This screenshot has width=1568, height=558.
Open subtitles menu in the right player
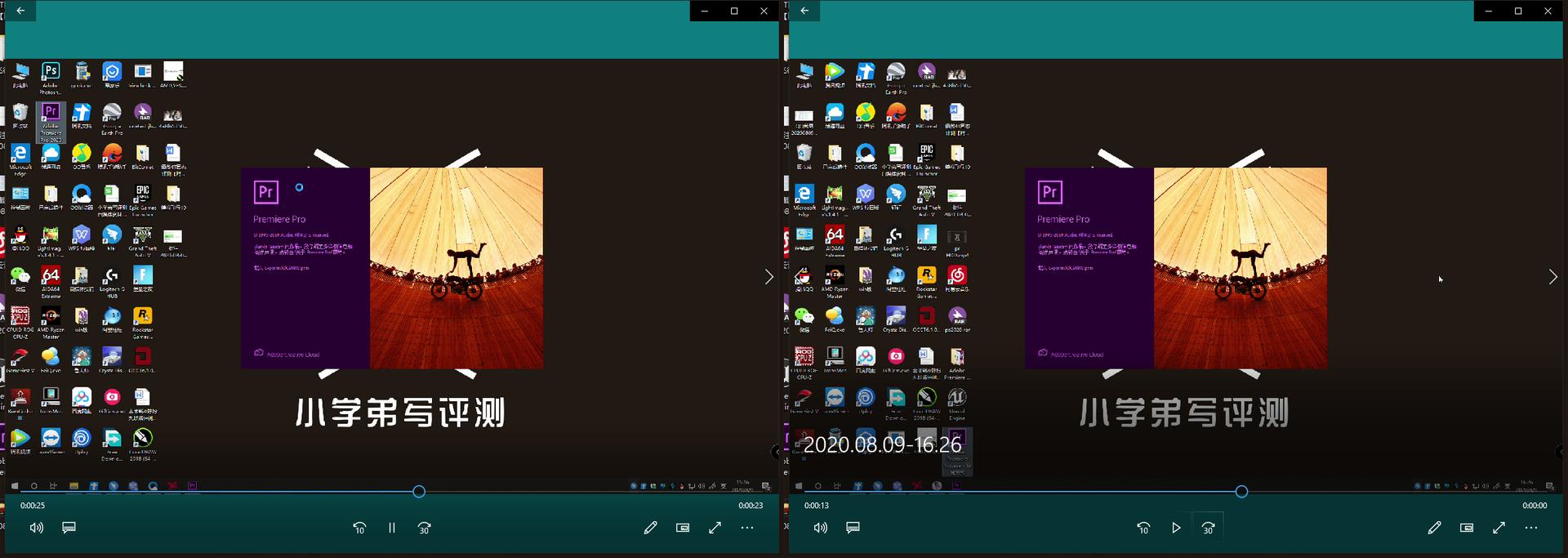[x=853, y=528]
